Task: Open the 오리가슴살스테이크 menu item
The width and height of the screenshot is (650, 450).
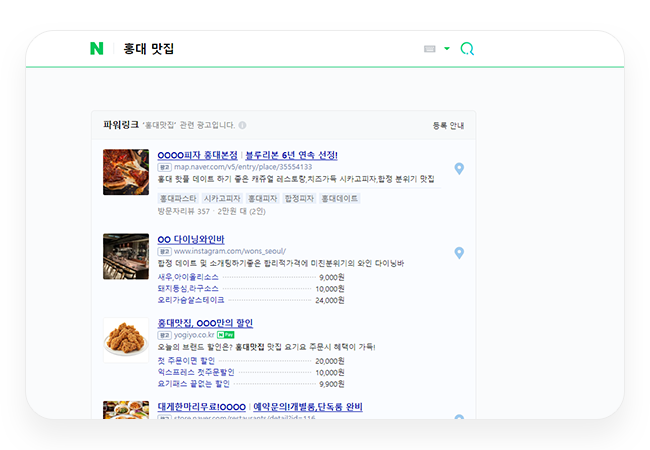Action: [191, 300]
